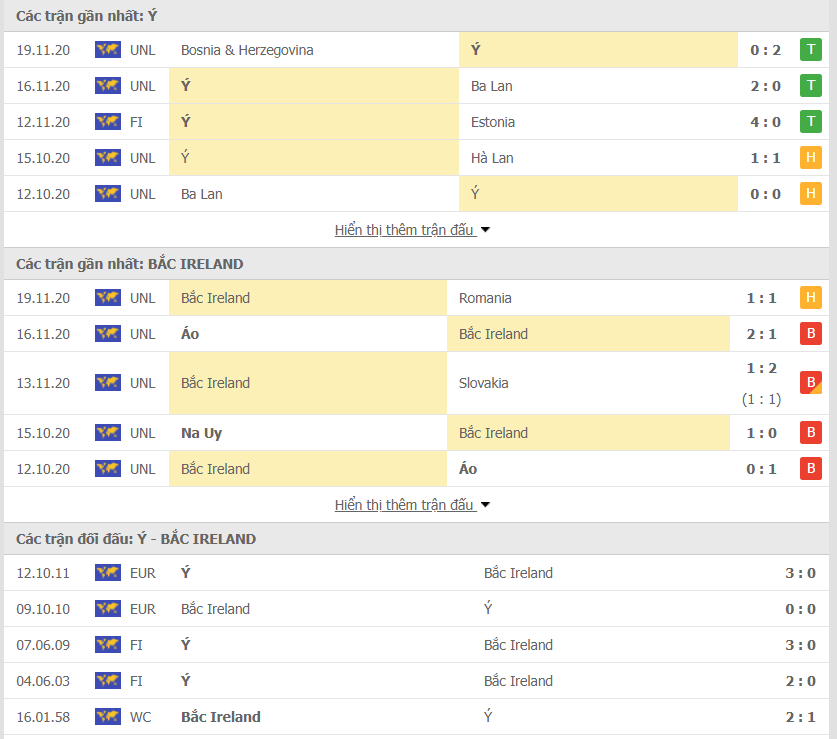Click the Slovakia team name
This screenshot has height=739, width=837.
click(x=483, y=383)
